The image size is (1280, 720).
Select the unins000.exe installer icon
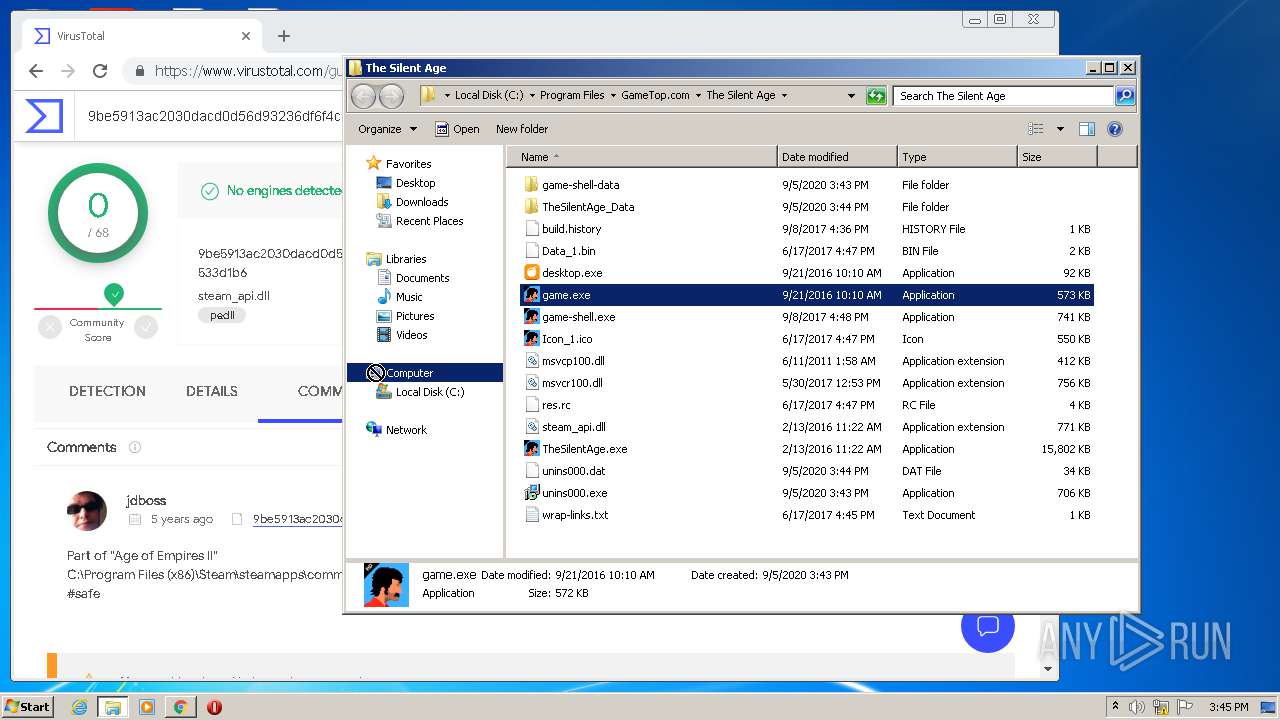click(x=532, y=493)
